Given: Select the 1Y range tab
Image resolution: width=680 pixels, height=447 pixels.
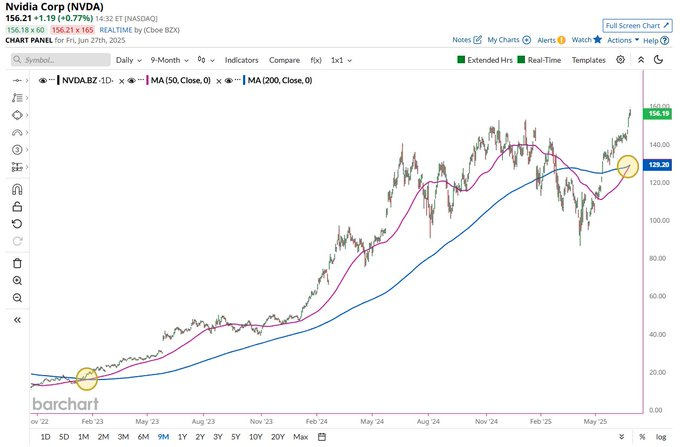Looking at the screenshot, I should click(x=182, y=437).
